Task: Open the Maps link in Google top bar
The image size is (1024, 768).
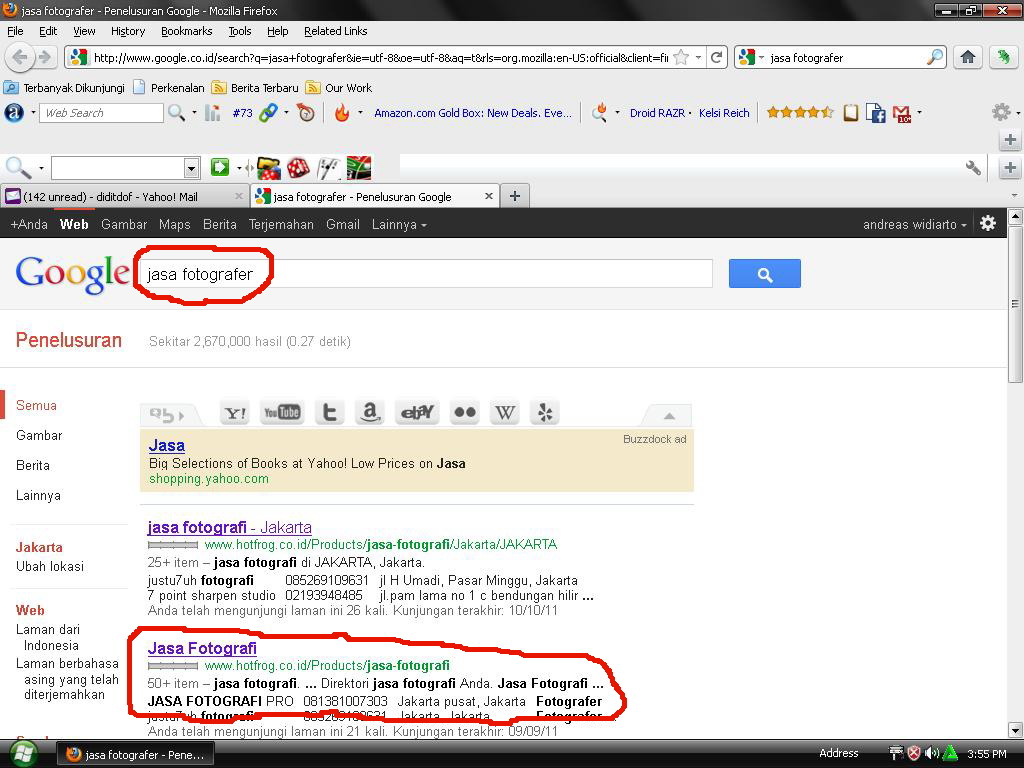Action: [x=174, y=225]
